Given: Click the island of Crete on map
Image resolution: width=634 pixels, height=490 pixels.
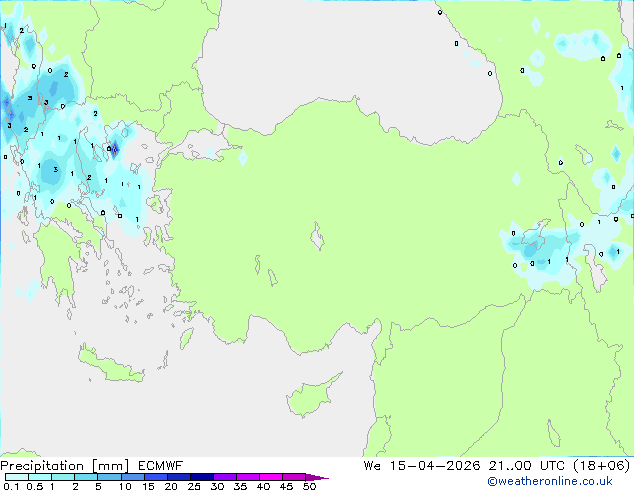Looking at the screenshot, I should pyautogui.click(x=110, y=365).
